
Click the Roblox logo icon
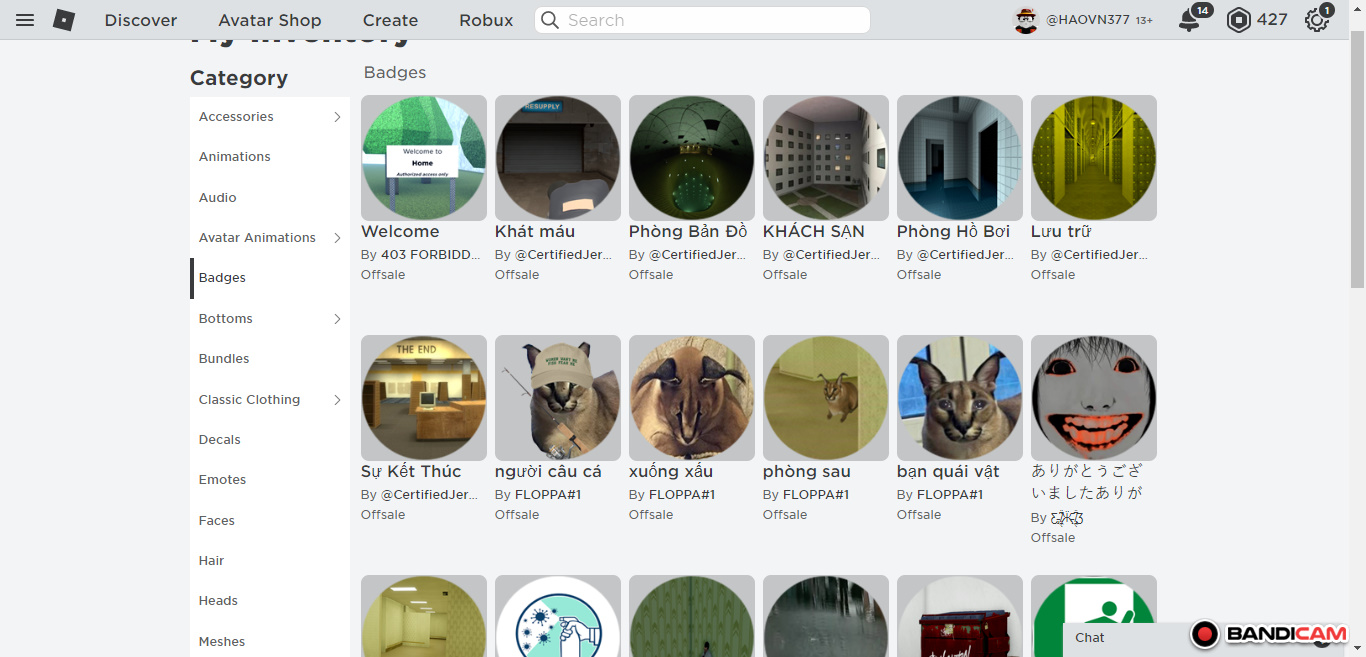coord(64,20)
